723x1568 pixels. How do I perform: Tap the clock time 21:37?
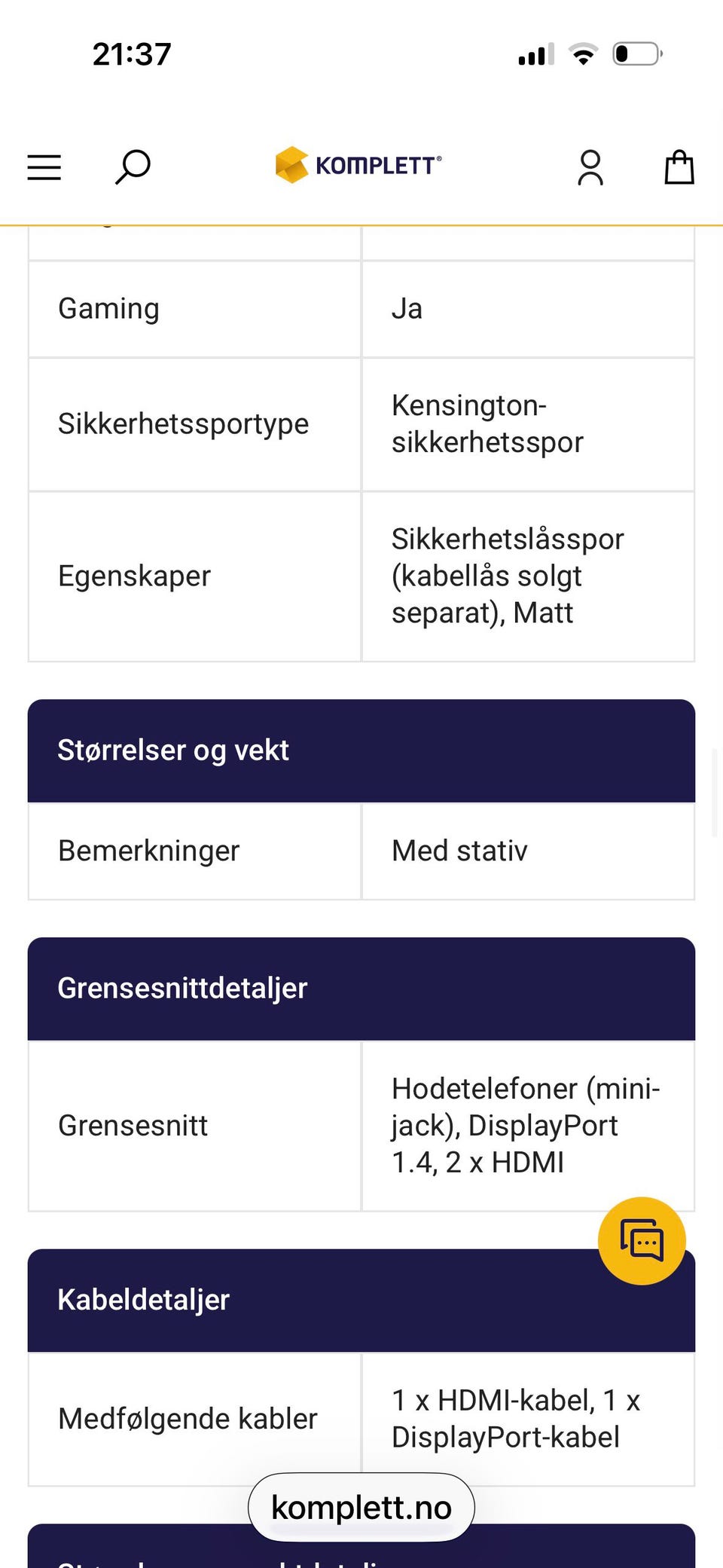132,54
